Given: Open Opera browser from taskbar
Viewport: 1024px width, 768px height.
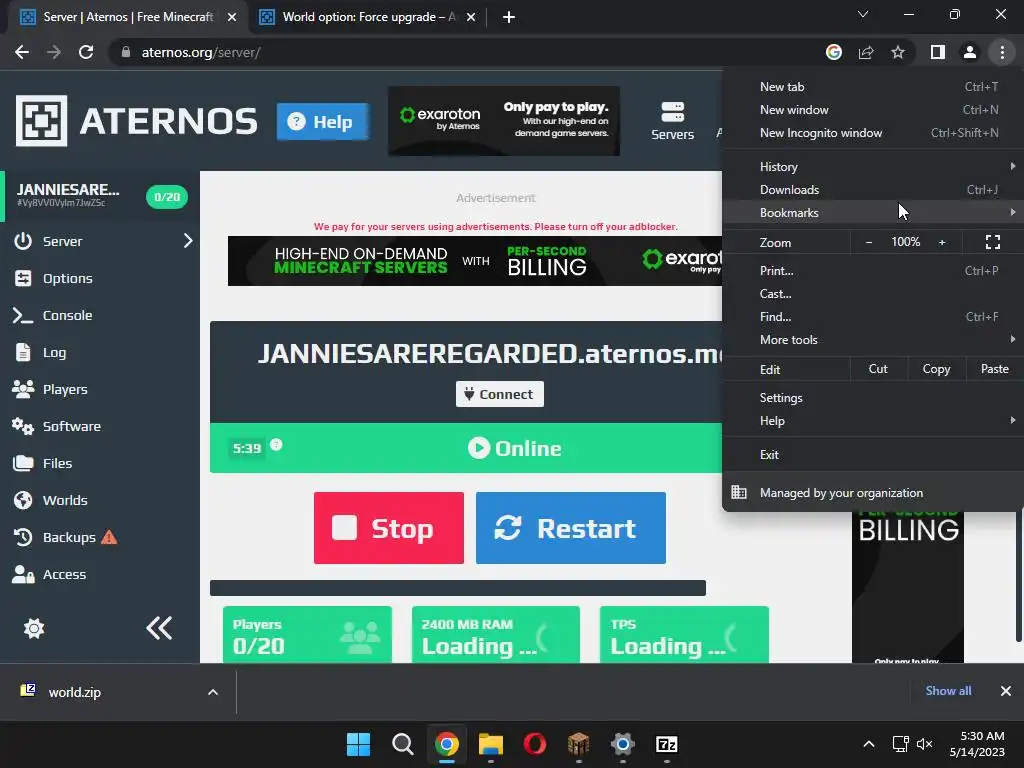Looking at the screenshot, I should point(534,744).
